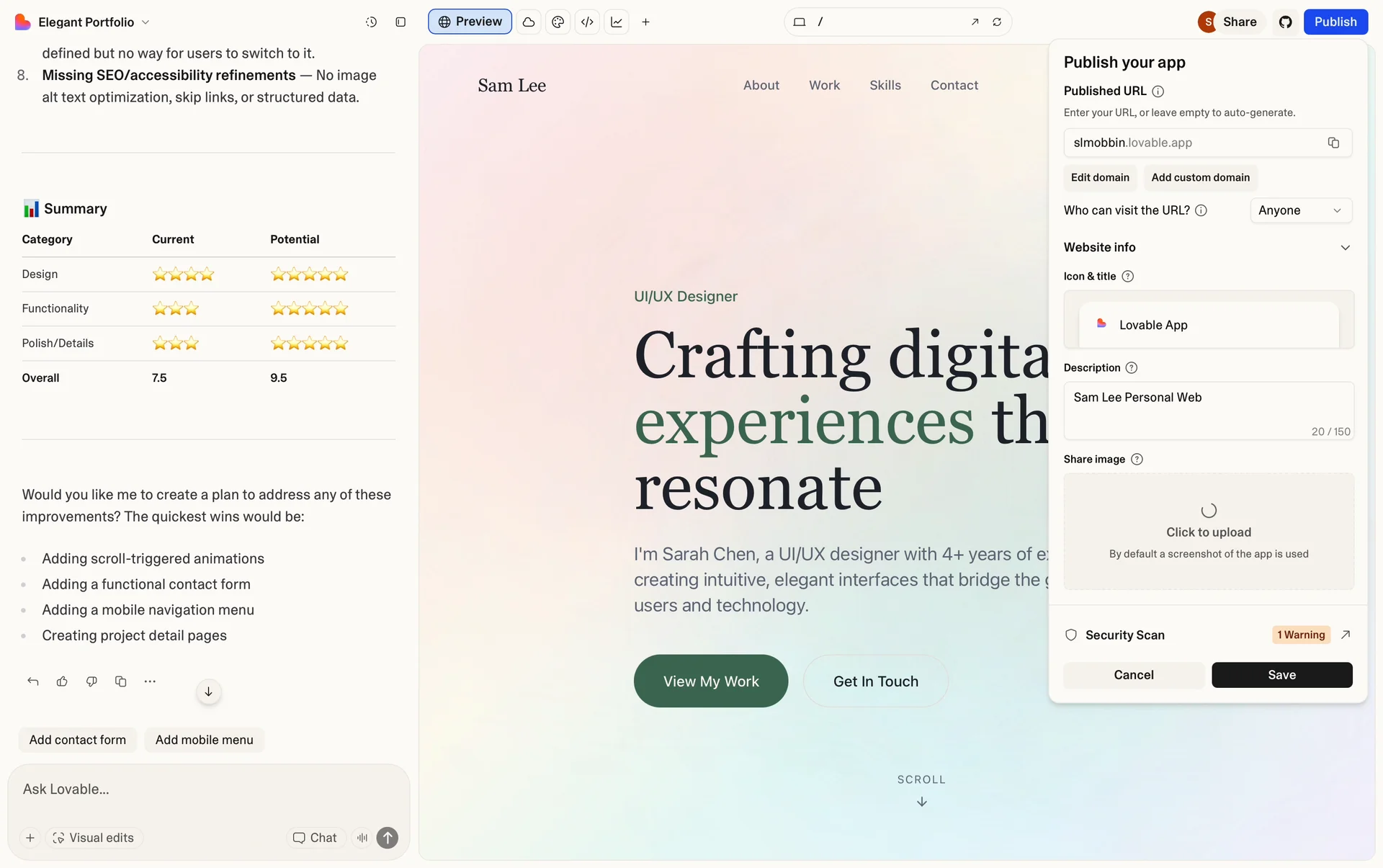Open the Work nav link
This screenshot has width=1383, height=868.
coord(824,85)
